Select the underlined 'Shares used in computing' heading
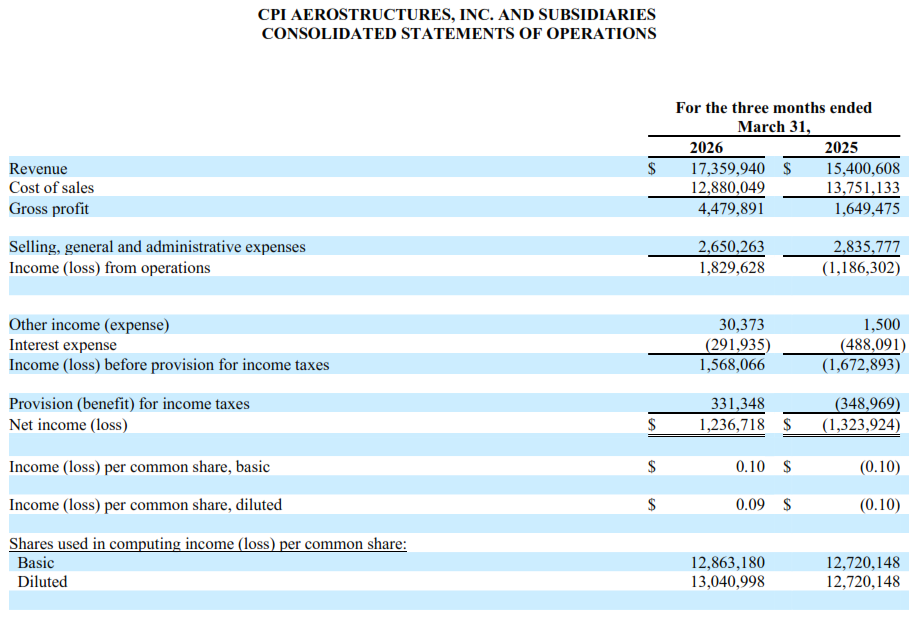Image resolution: width=919 pixels, height=618 pixels. tap(207, 544)
